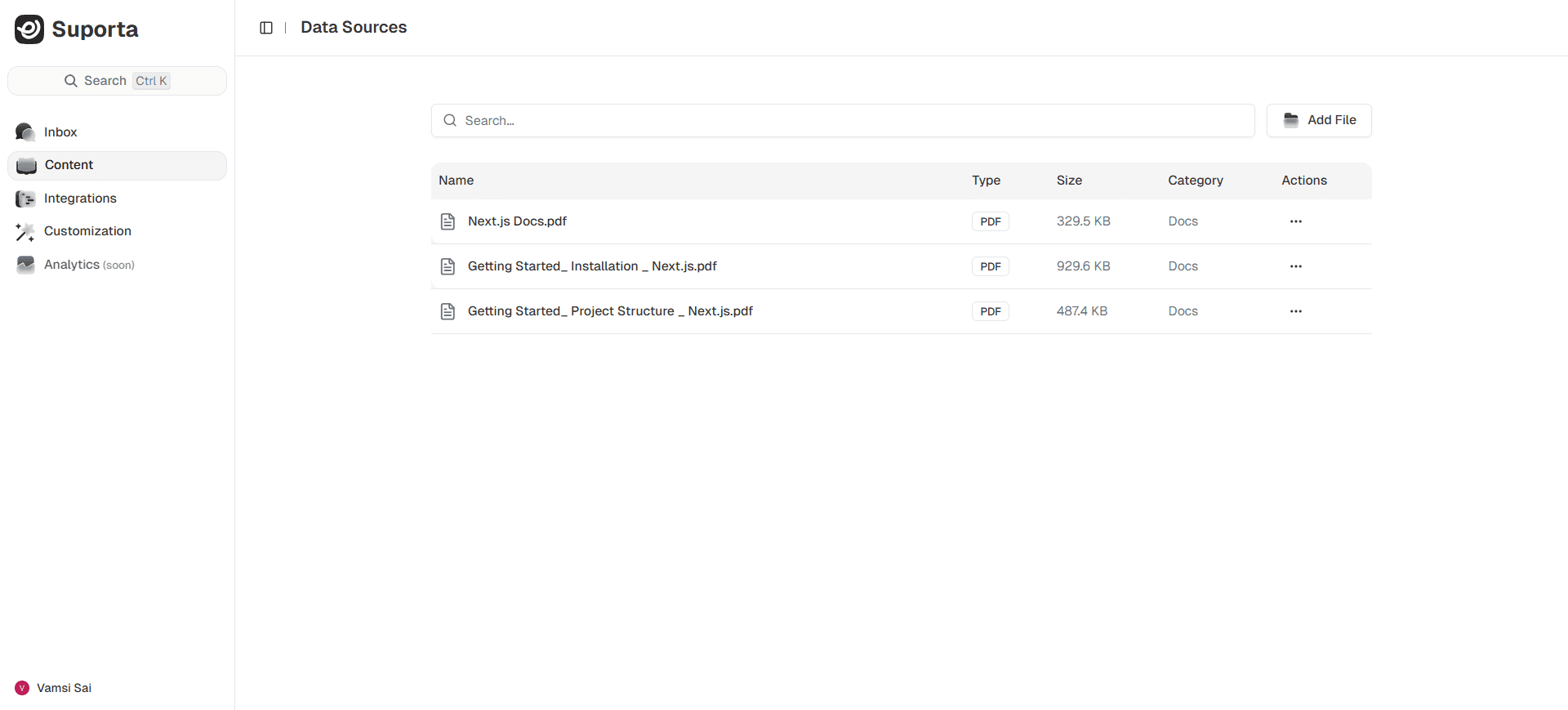Click Vamsi Sai's avatar icon

click(x=22, y=688)
